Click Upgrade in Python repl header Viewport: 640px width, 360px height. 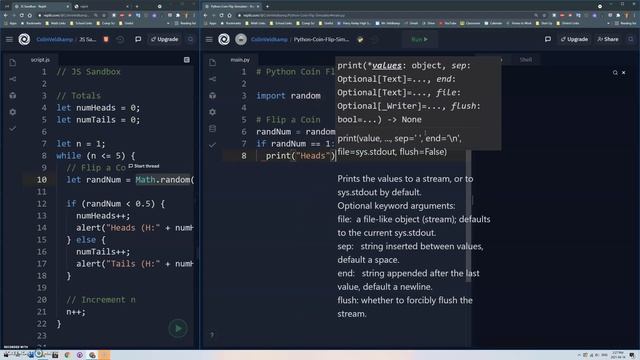tap(574, 40)
